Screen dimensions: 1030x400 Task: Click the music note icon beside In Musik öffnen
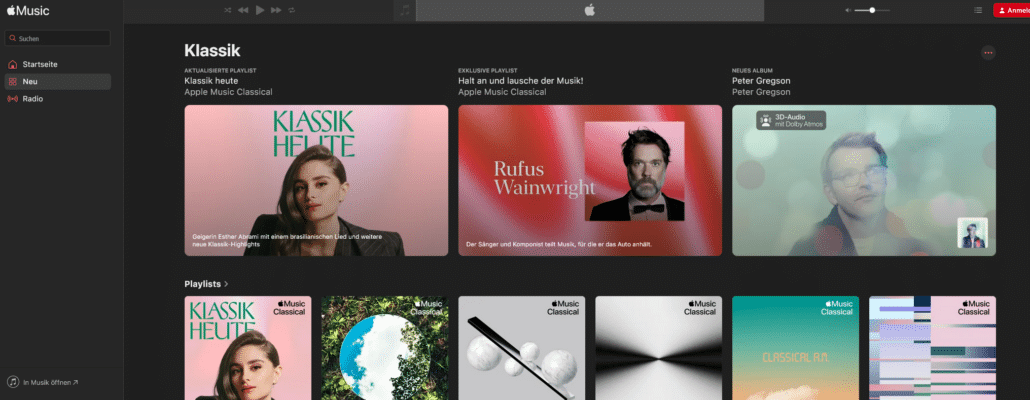[x=12, y=382]
